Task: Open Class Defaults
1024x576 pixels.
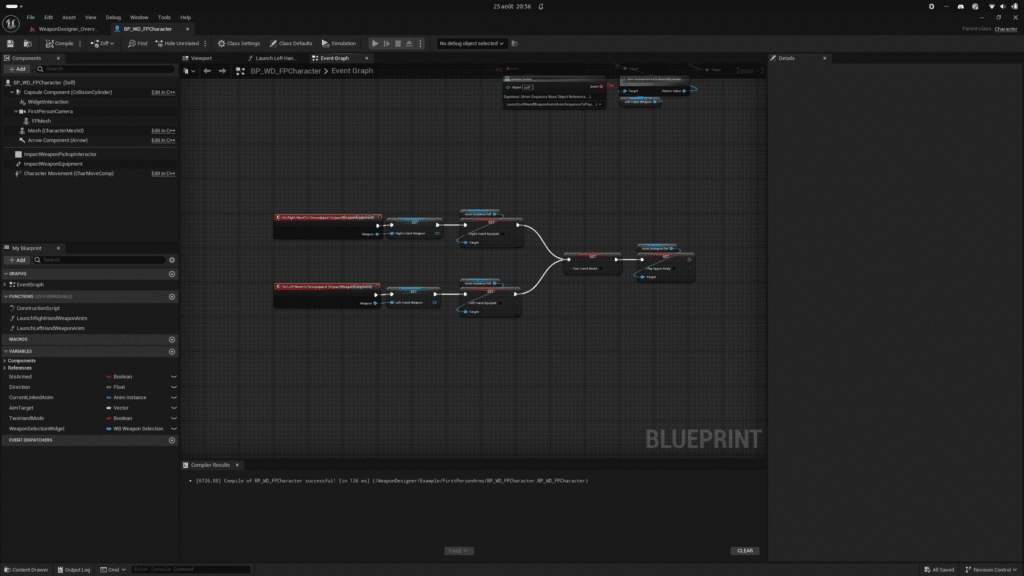Action: [x=291, y=44]
